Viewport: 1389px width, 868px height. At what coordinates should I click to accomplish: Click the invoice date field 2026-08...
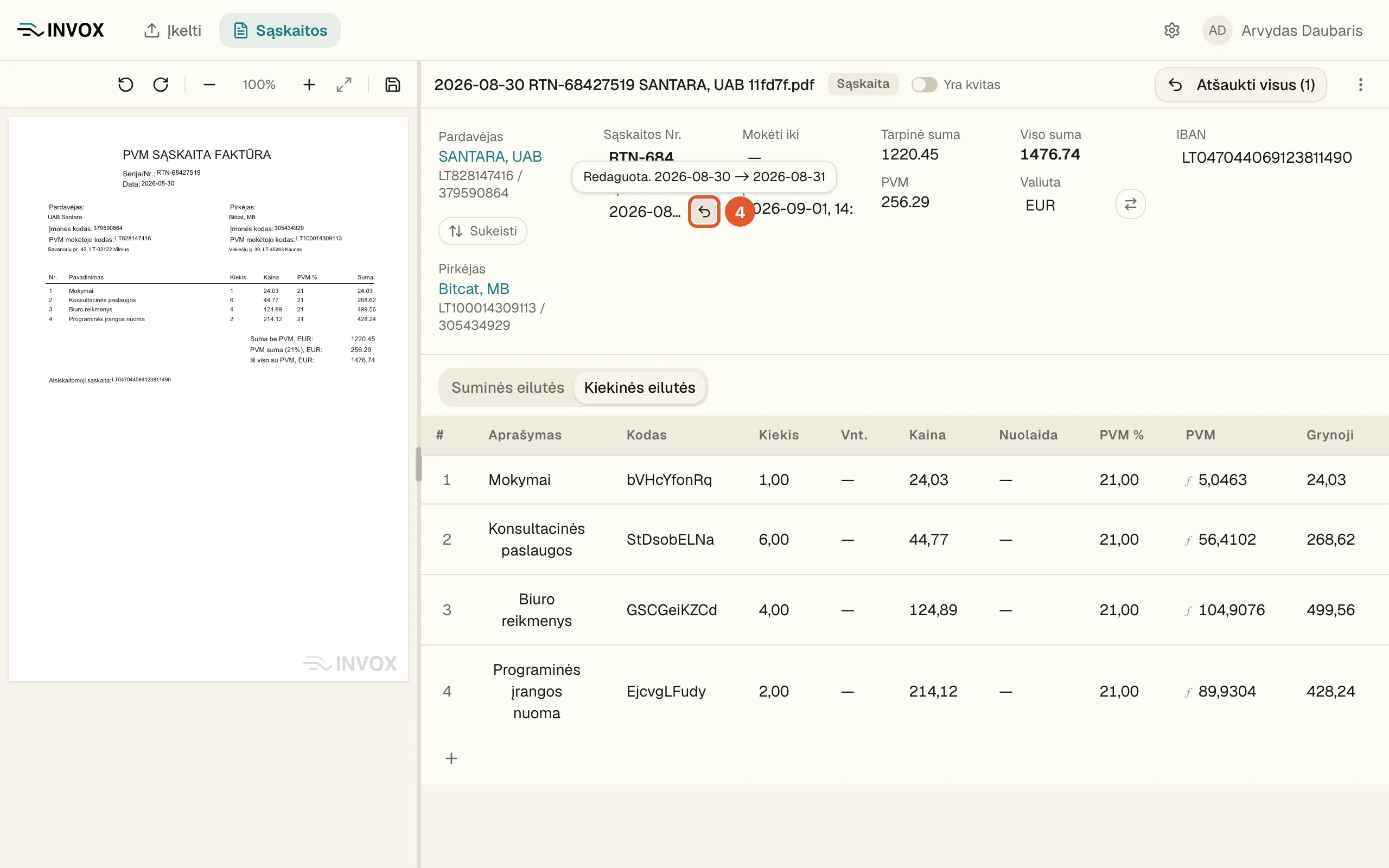coord(645,212)
